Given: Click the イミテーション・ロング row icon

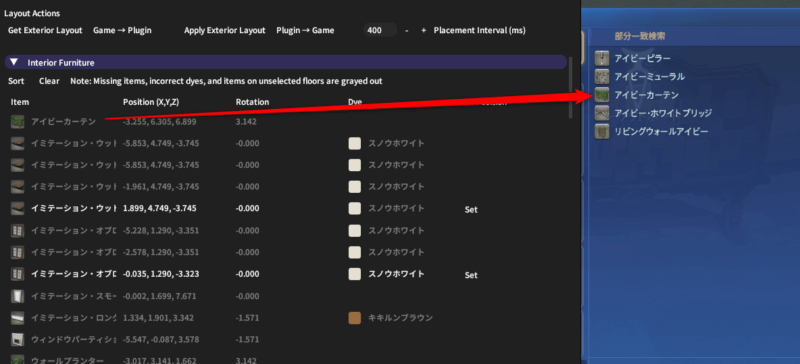Looking at the screenshot, I should [17, 318].
